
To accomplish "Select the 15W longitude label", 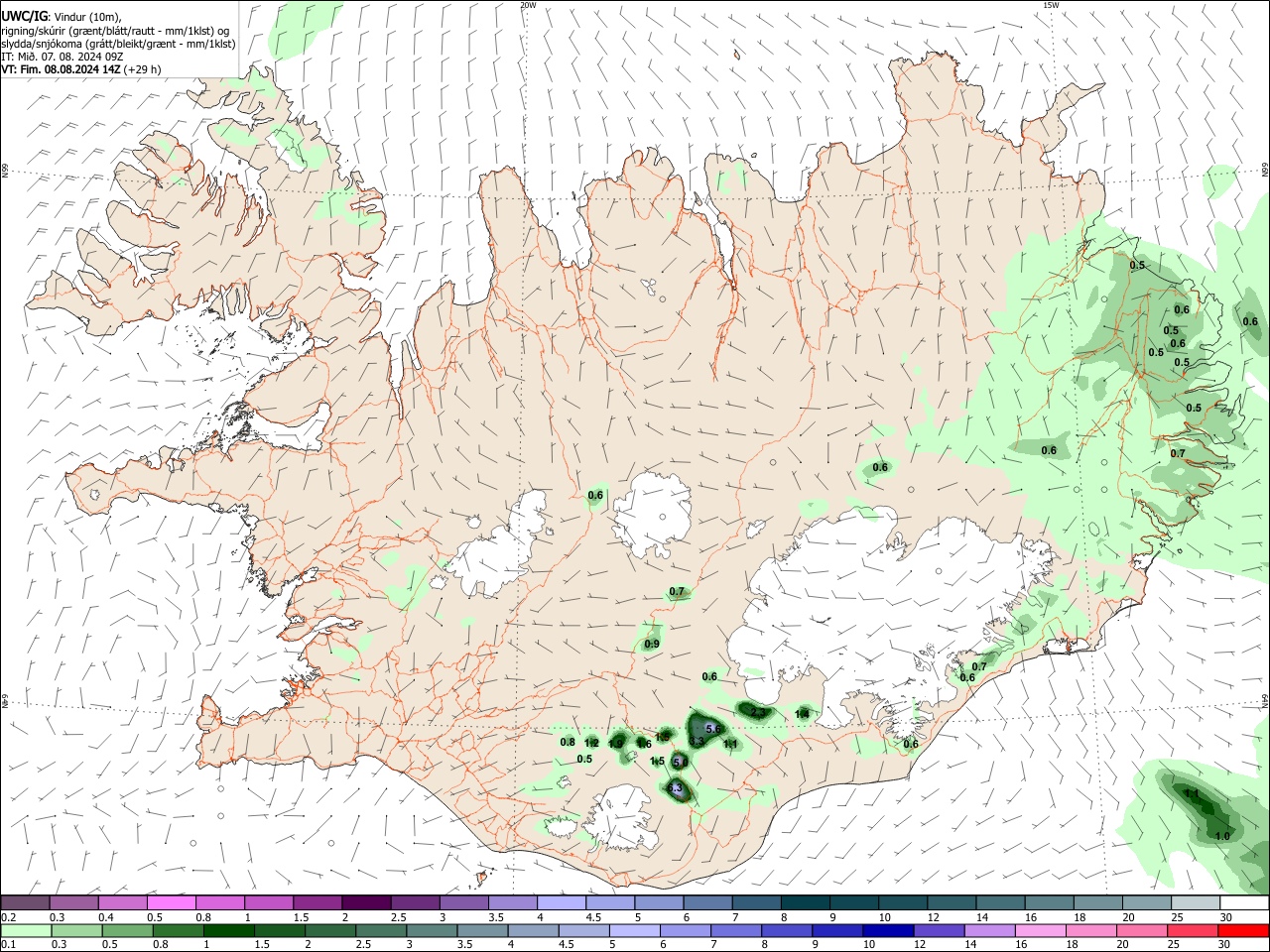I will [1051, 5].
